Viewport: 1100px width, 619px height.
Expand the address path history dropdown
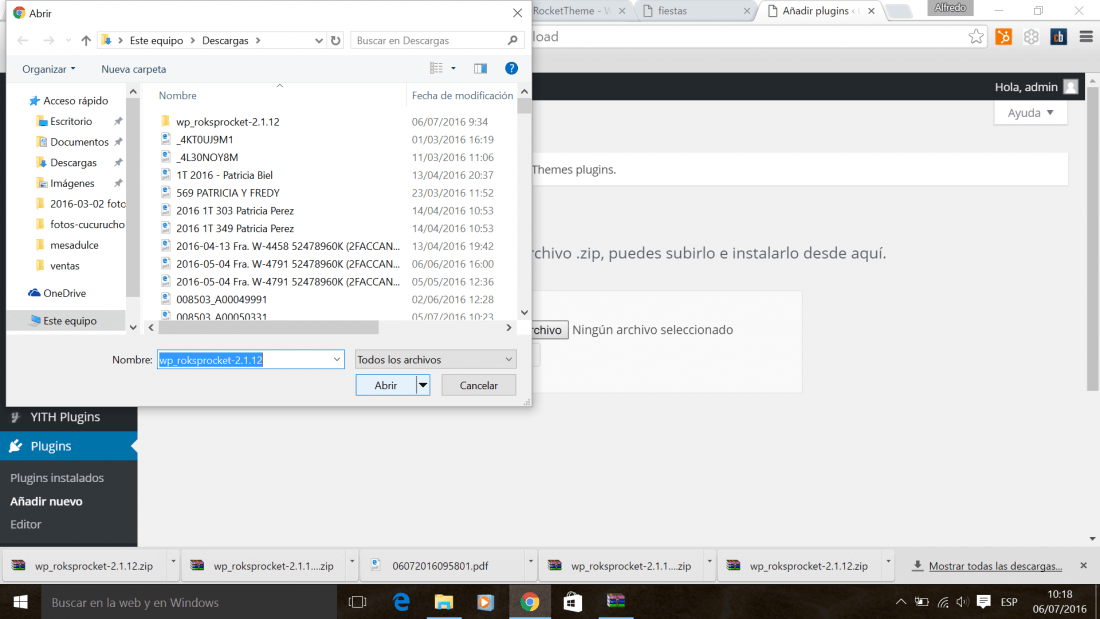(x=318, y=41)
